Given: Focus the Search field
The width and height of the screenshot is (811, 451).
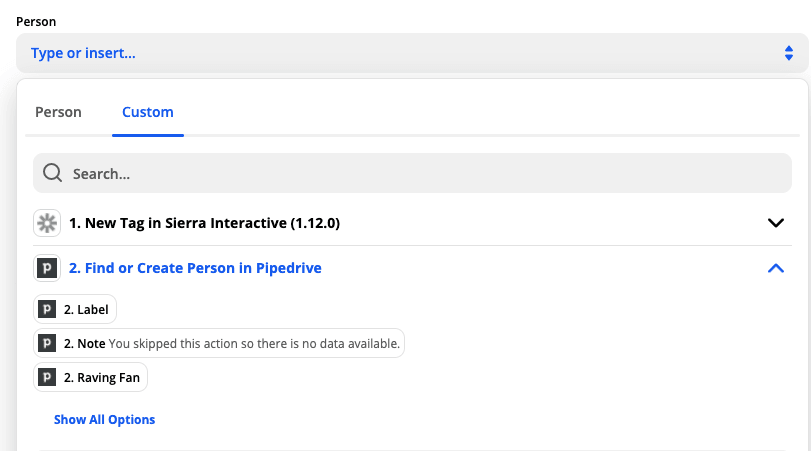Looking at the screenshot, I should click(420, 173).
